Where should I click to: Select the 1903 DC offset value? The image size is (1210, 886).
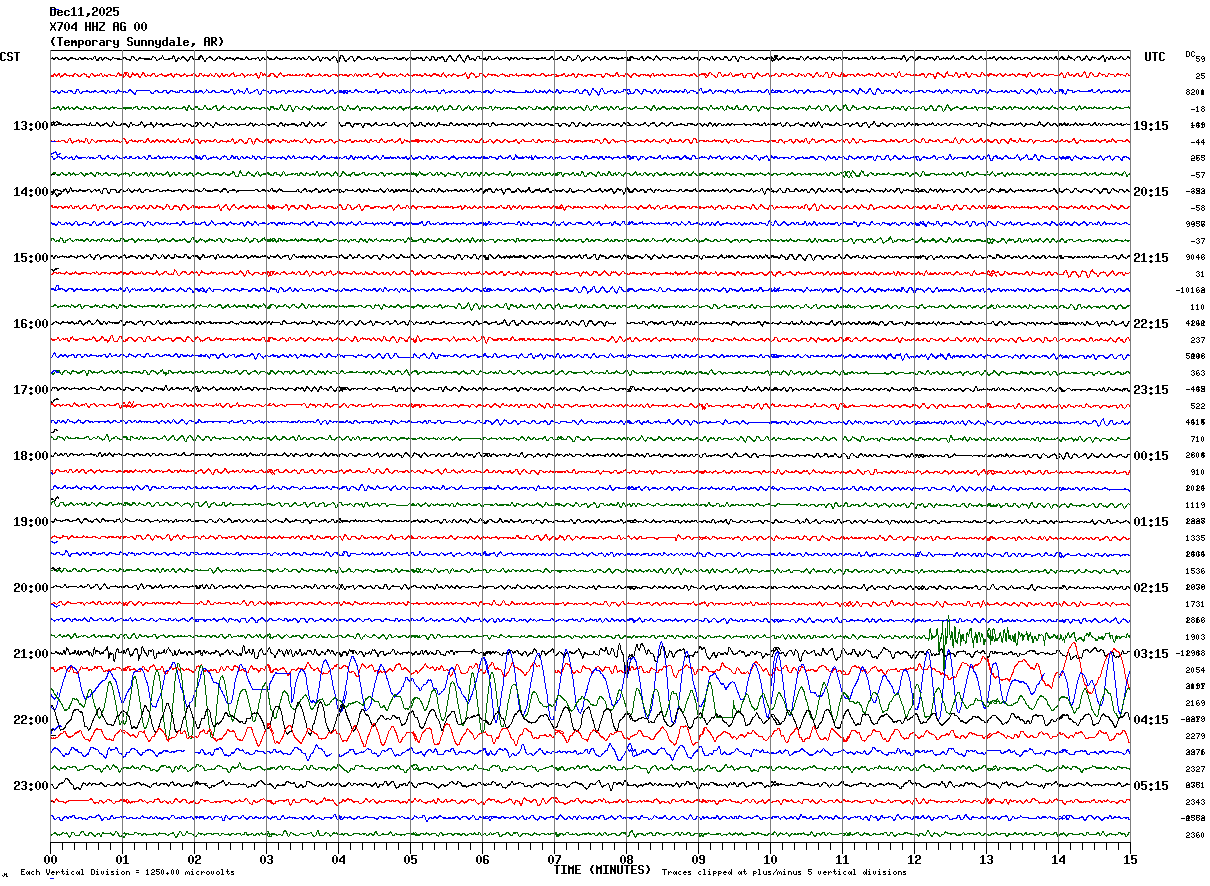1195,637
